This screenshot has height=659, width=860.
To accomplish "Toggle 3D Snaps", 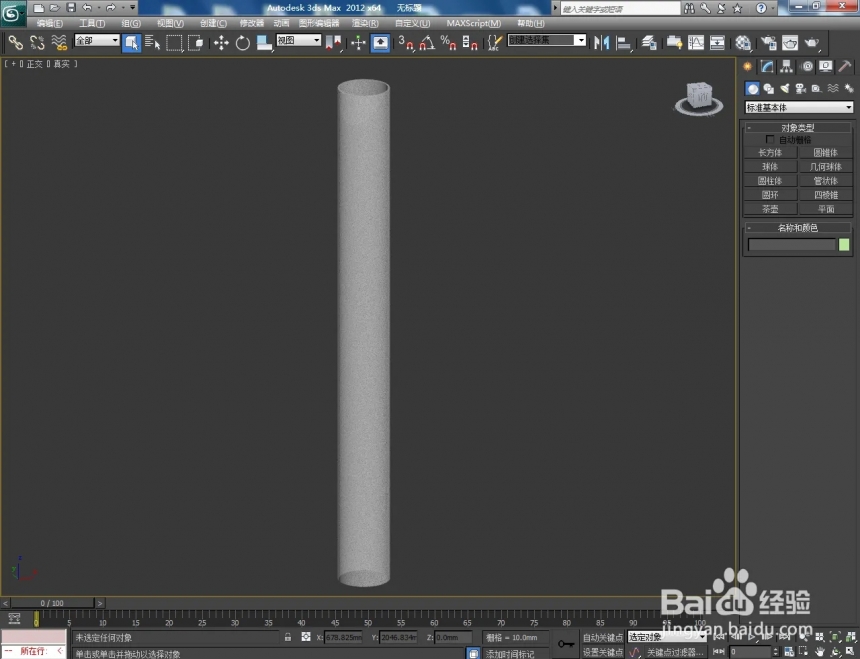I will pos(406,43).
